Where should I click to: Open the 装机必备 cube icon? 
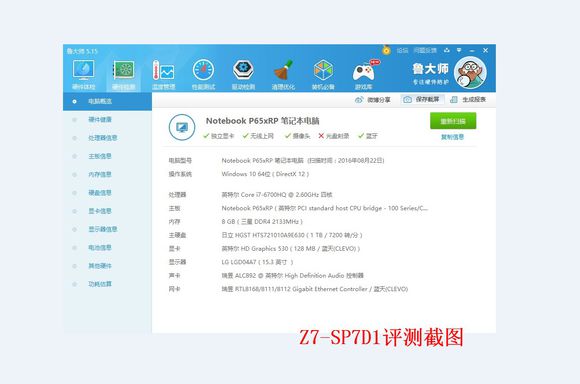coord(323,74)
